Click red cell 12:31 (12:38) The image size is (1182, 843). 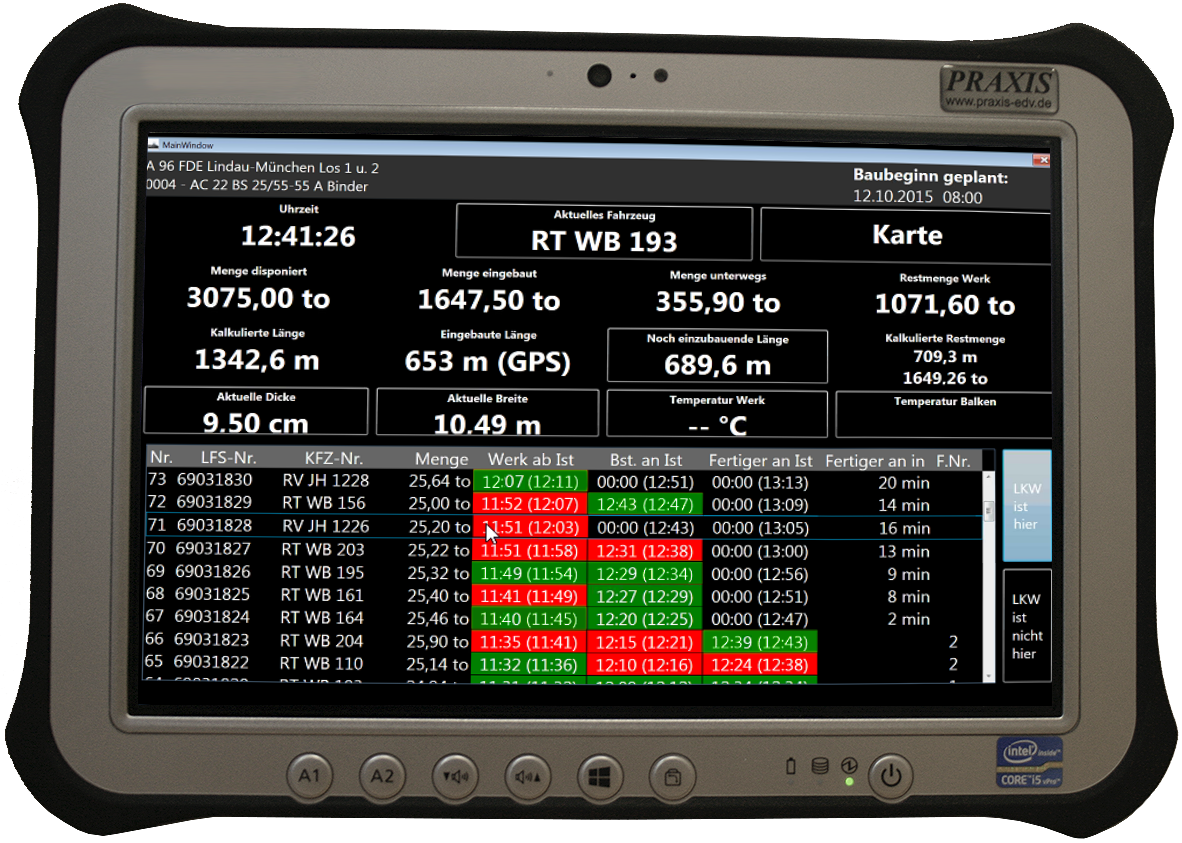click(645, 551)
